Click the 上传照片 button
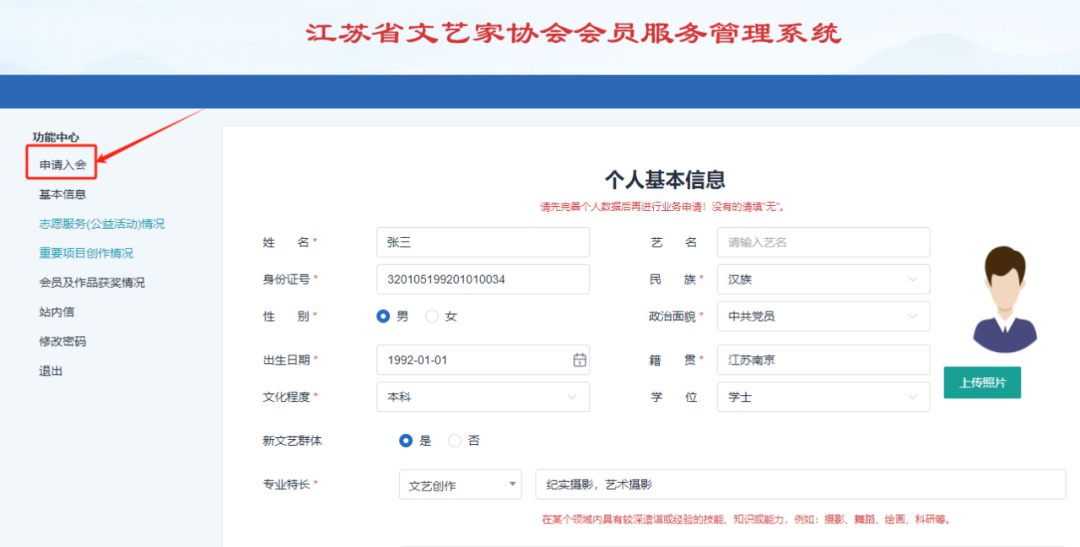This screenshot has height=547, width=1080. [982, 382]
